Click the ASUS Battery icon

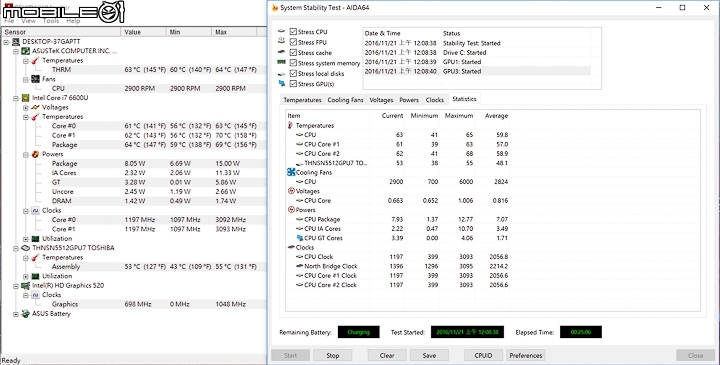pyautogui.click(x=26, y=314)
